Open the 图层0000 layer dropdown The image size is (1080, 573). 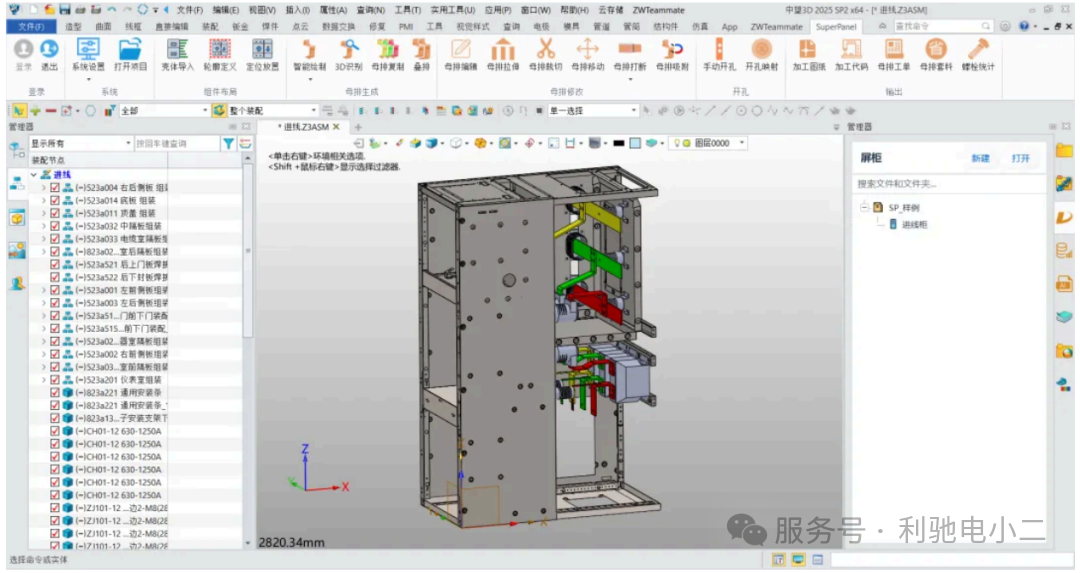click(709, 143)
